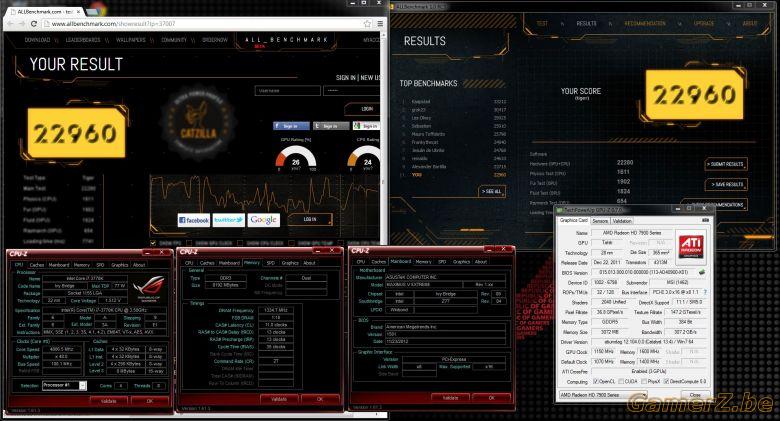Click OK in the left CPU-Z window
780x421 pixels.
point(150,401)
